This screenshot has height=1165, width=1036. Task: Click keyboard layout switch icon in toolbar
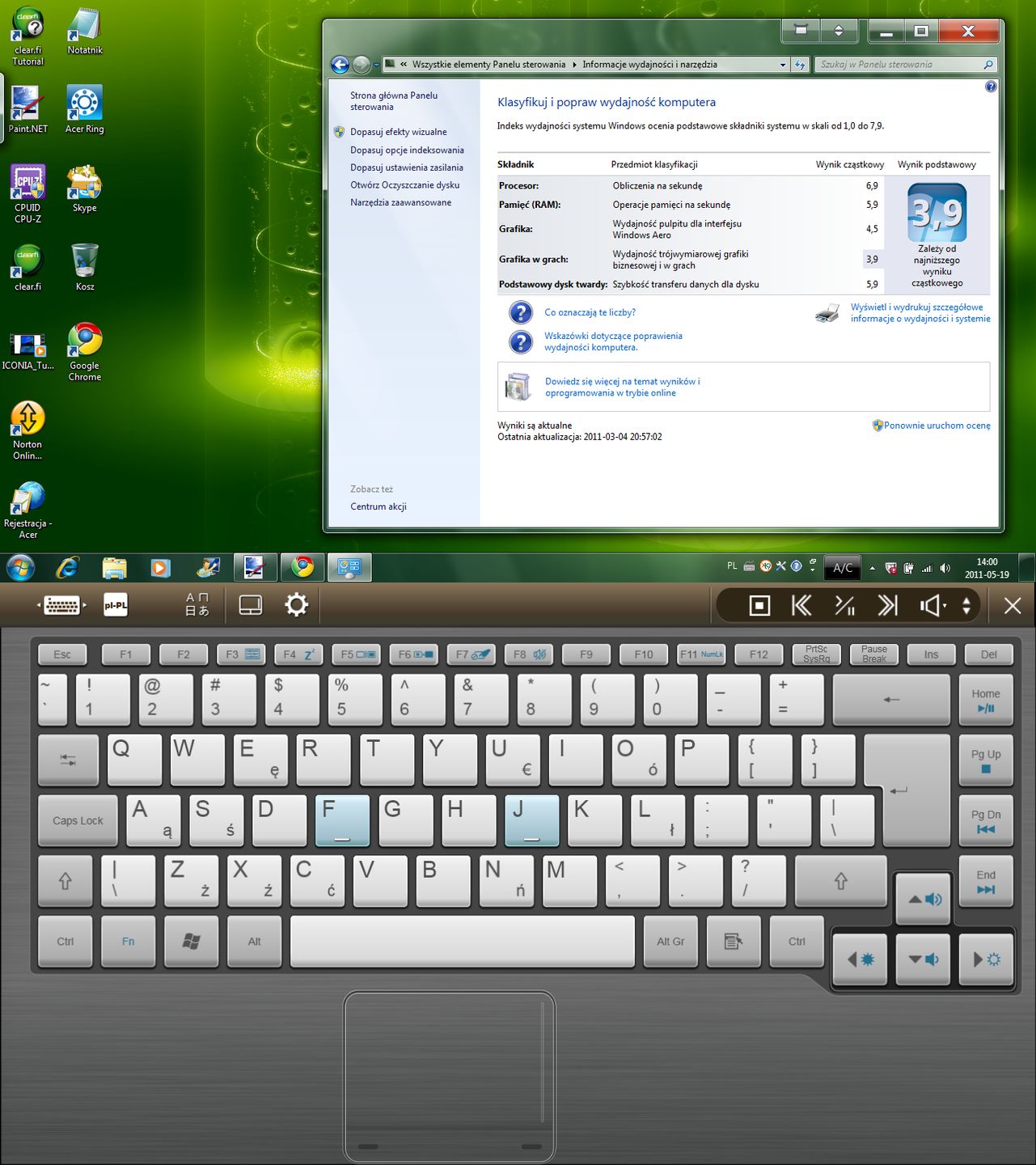(61, 605)
